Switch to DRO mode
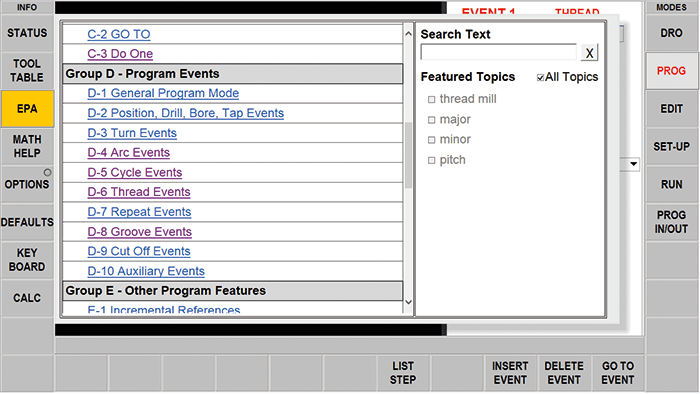 [671, 33]
